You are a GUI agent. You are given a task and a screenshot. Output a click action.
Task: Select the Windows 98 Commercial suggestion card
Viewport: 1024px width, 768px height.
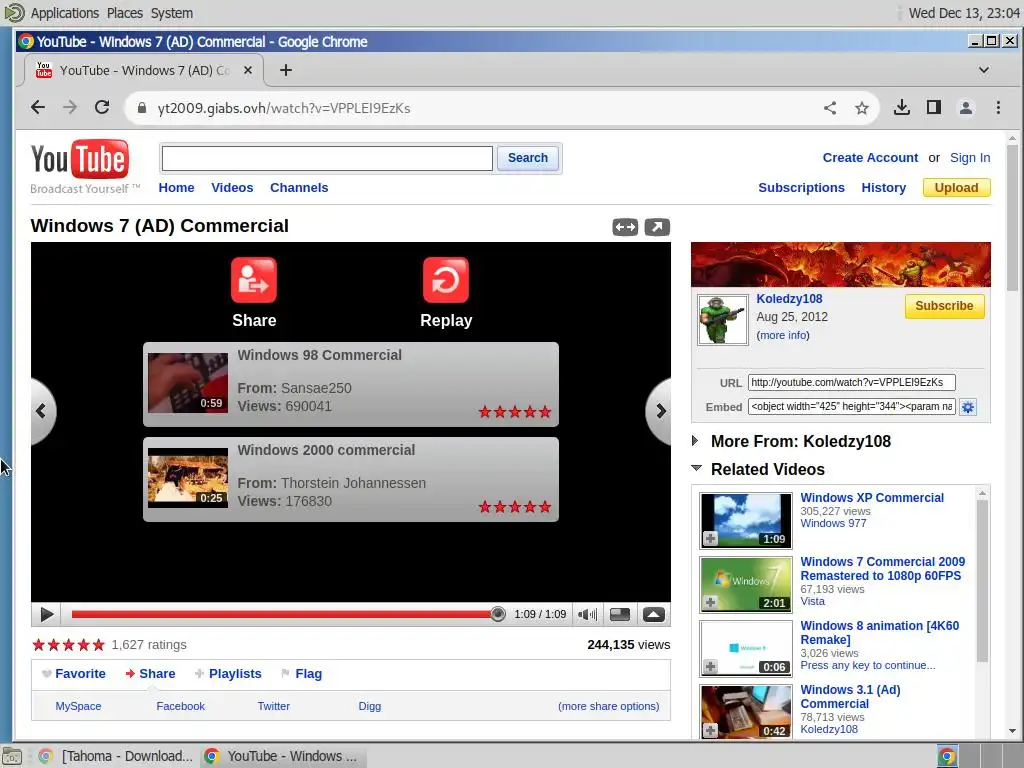(x=351, y=384)
